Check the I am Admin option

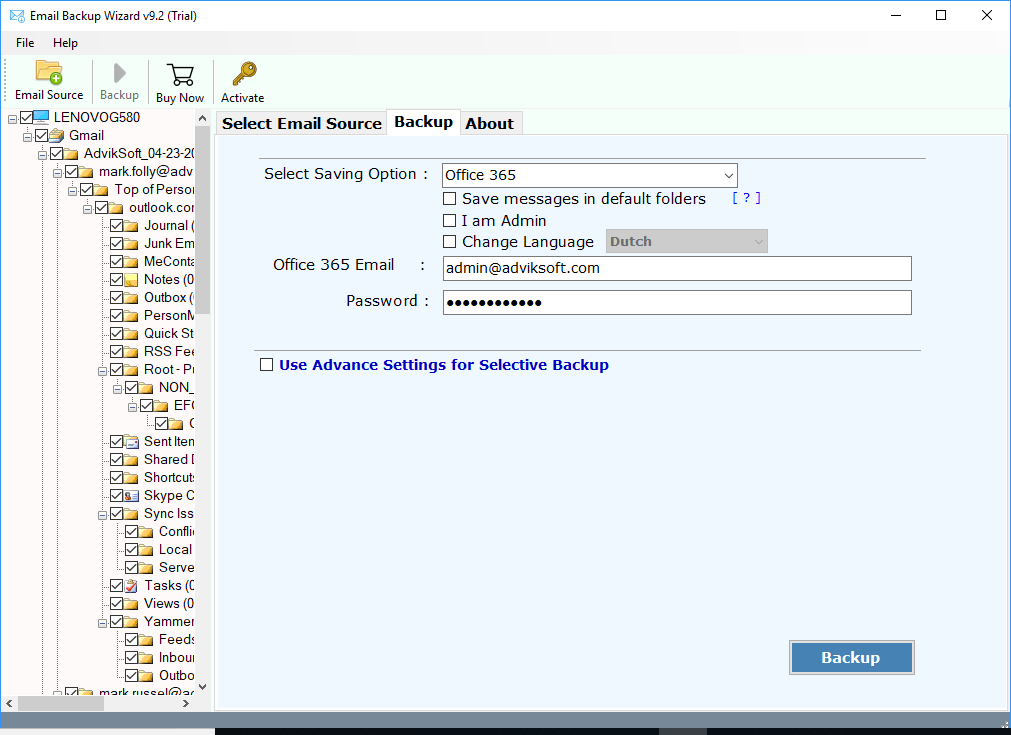click(449, 220)
